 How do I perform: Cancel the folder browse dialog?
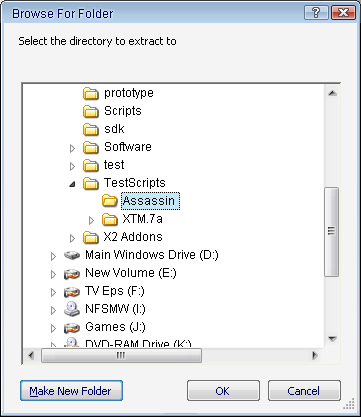304,391
